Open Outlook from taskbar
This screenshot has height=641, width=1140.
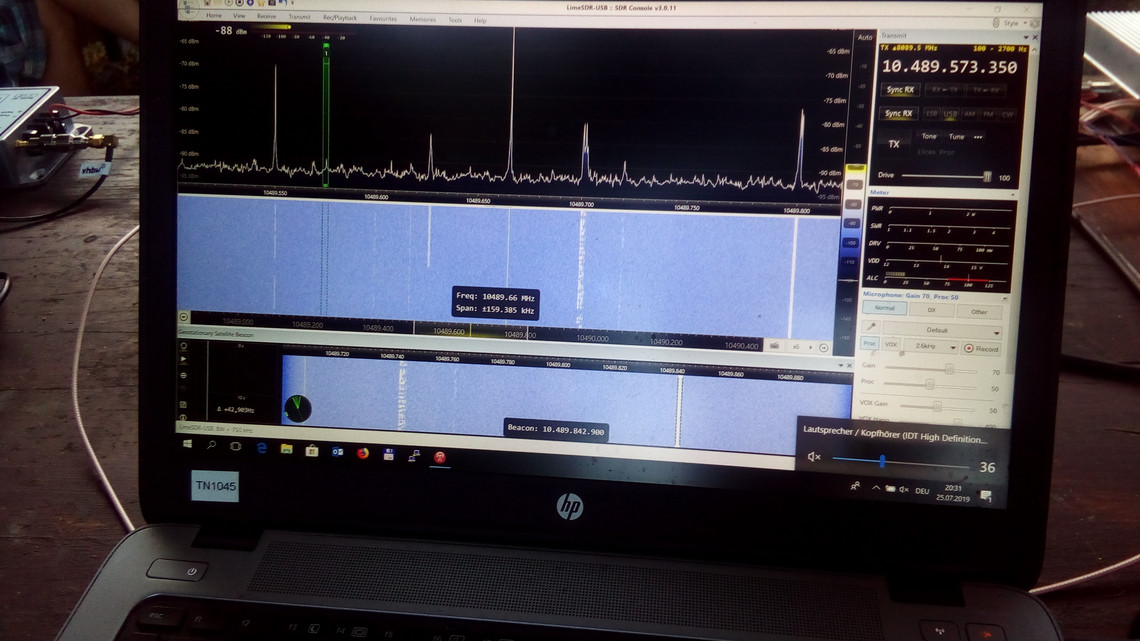pyautogui.click(x=337, y=452)
